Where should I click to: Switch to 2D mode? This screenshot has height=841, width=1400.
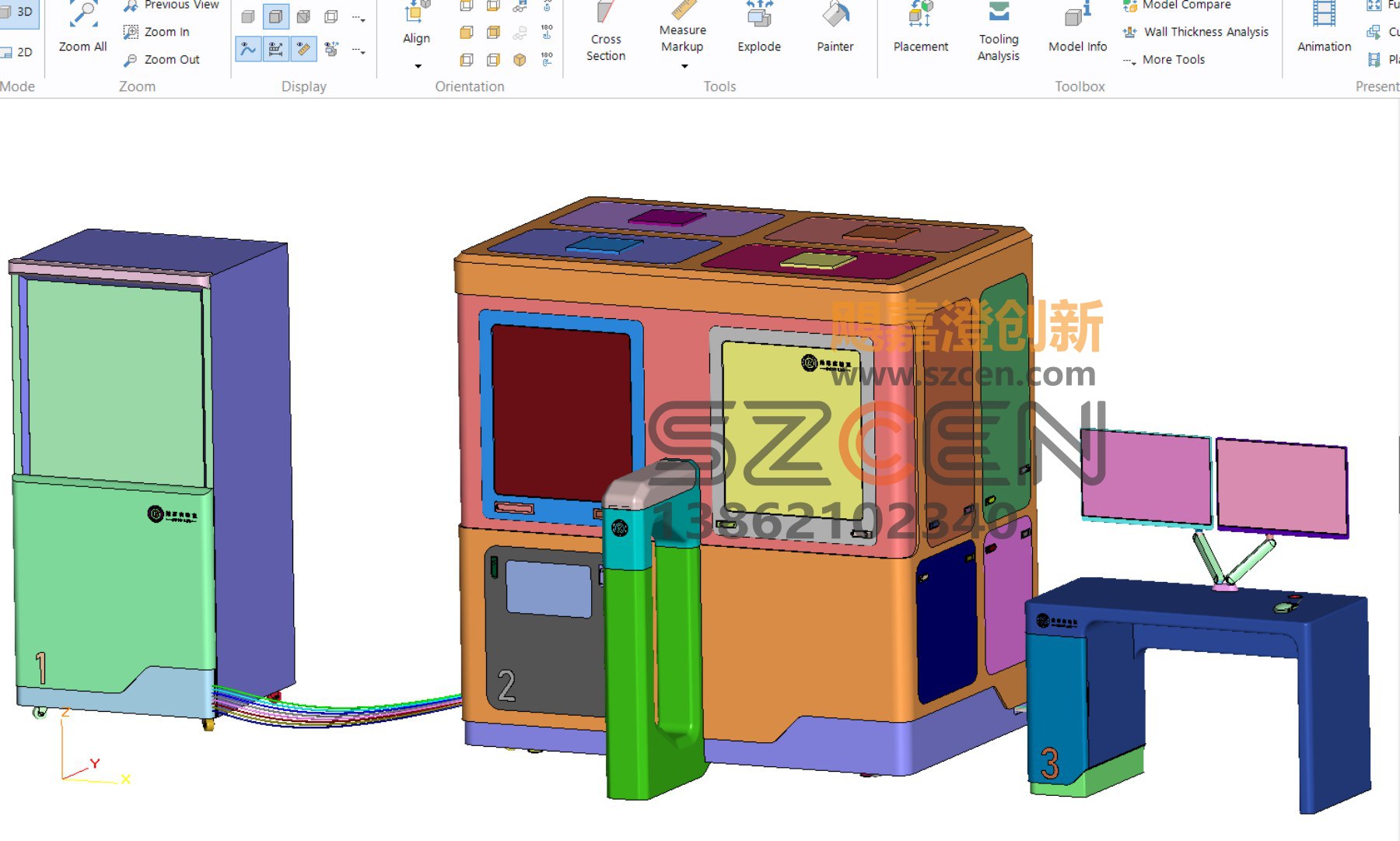click(18, 52)
